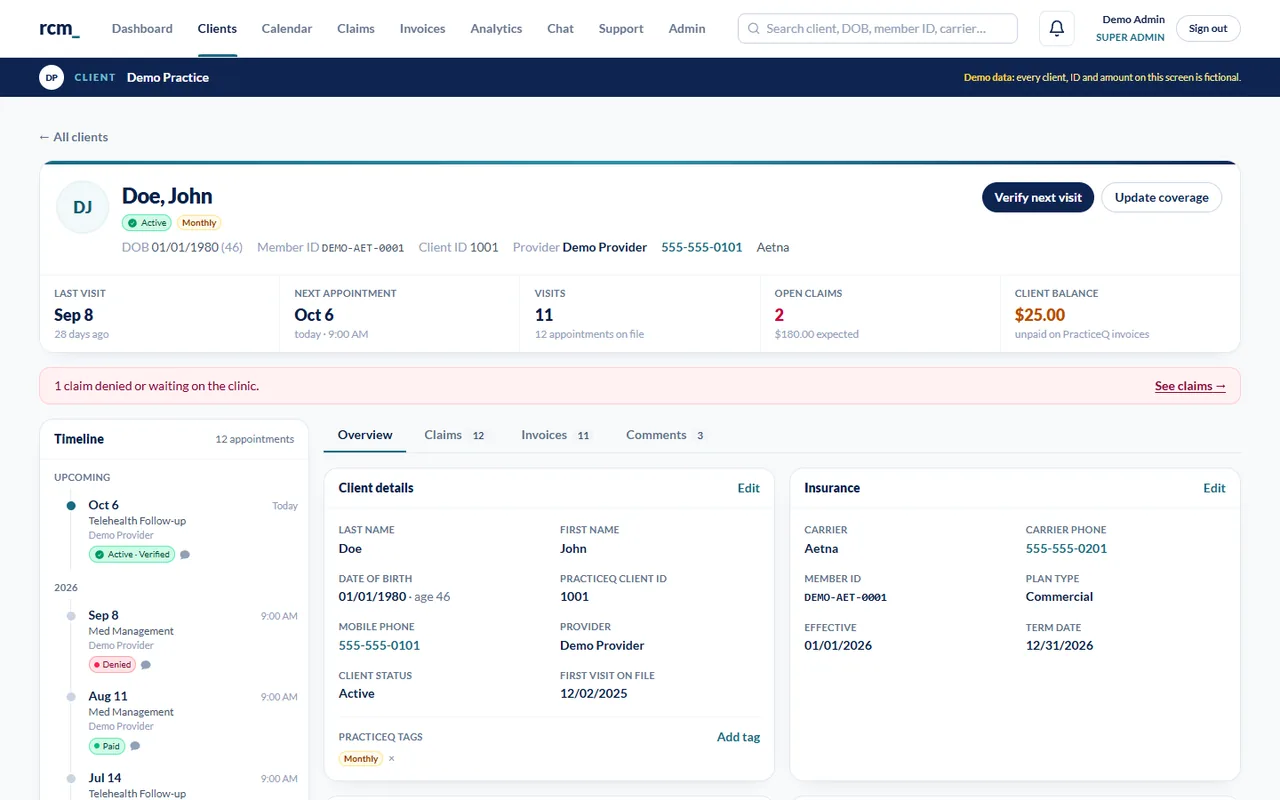Click the term date 12/31/2026
1280x800 pixels.
point(1059,645)
